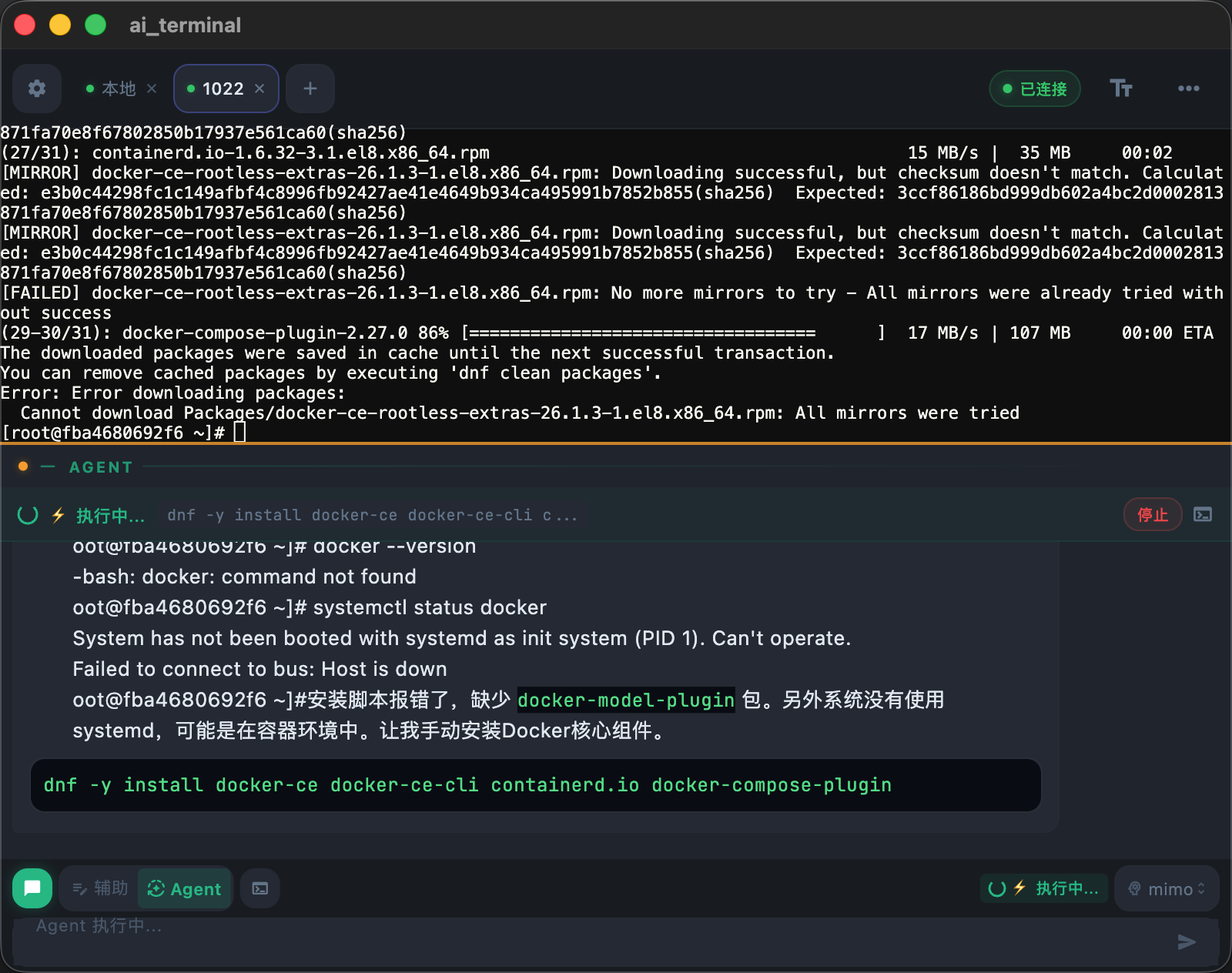
Task: Click the 已连接 connection status badge
Action: (1035, 89)
